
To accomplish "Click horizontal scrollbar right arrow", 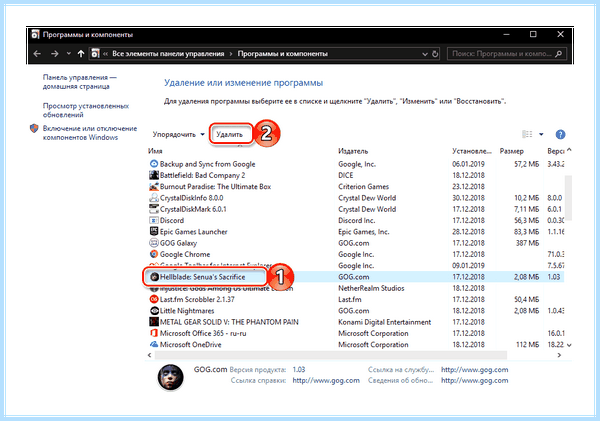I will 559,355.
